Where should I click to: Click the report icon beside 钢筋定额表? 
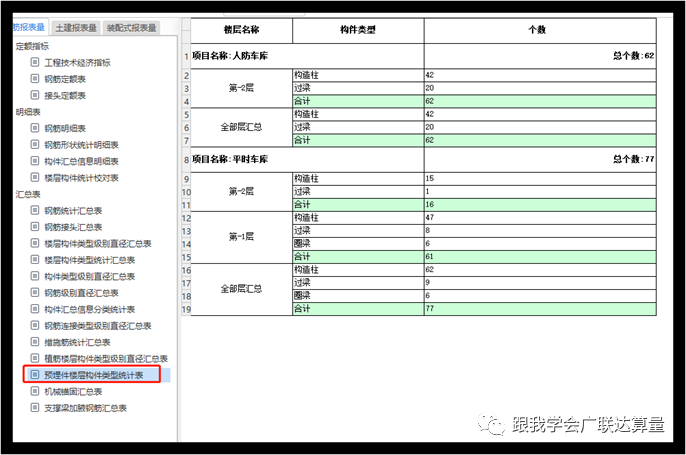pos(35,79)
